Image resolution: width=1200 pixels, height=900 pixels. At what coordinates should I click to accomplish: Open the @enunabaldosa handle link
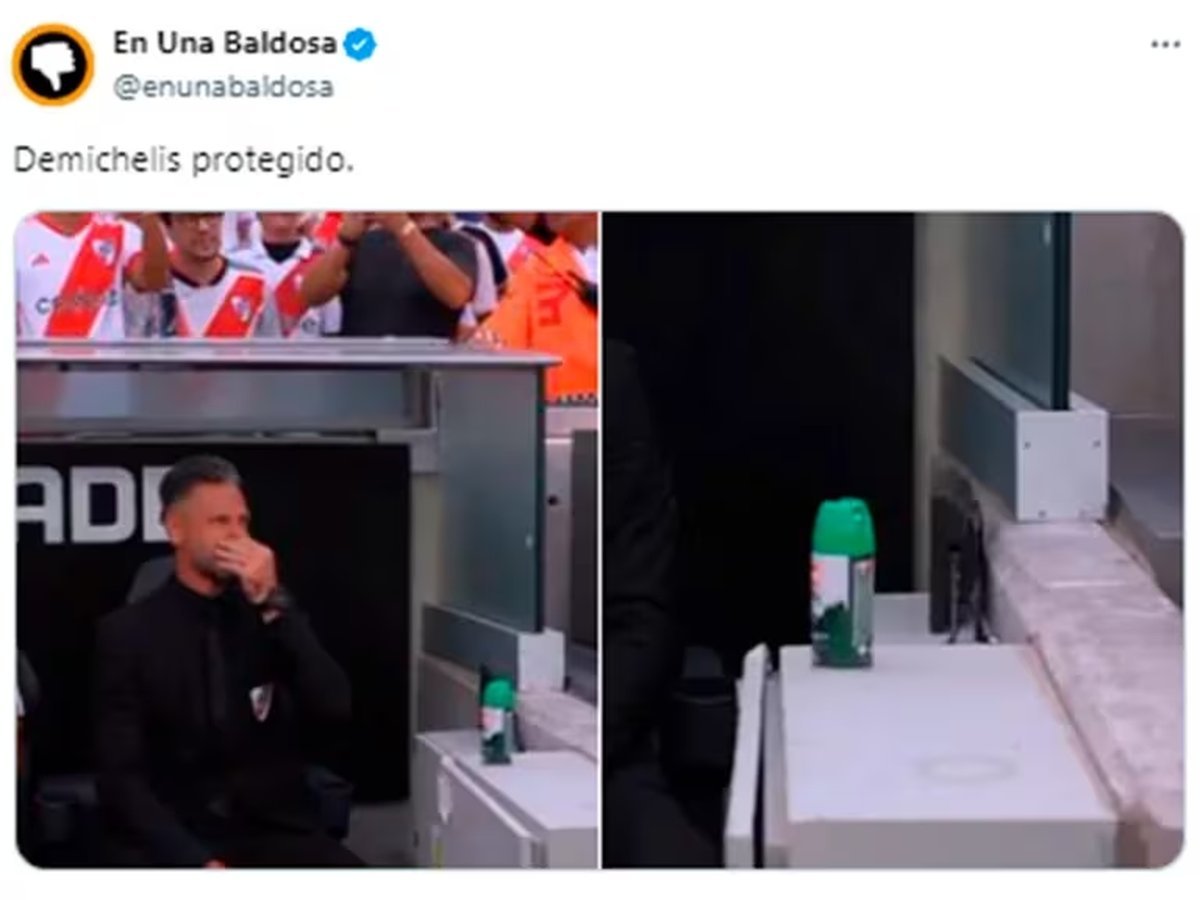223,88
